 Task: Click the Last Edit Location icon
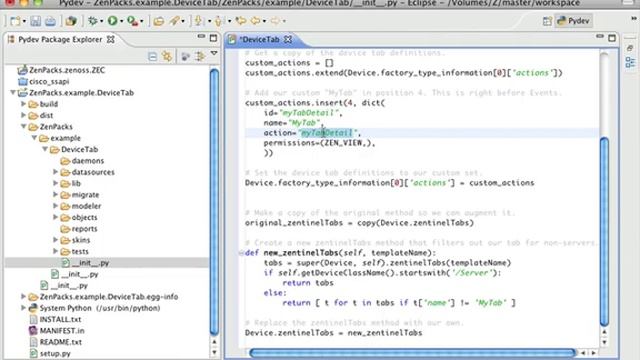point(241,20)
